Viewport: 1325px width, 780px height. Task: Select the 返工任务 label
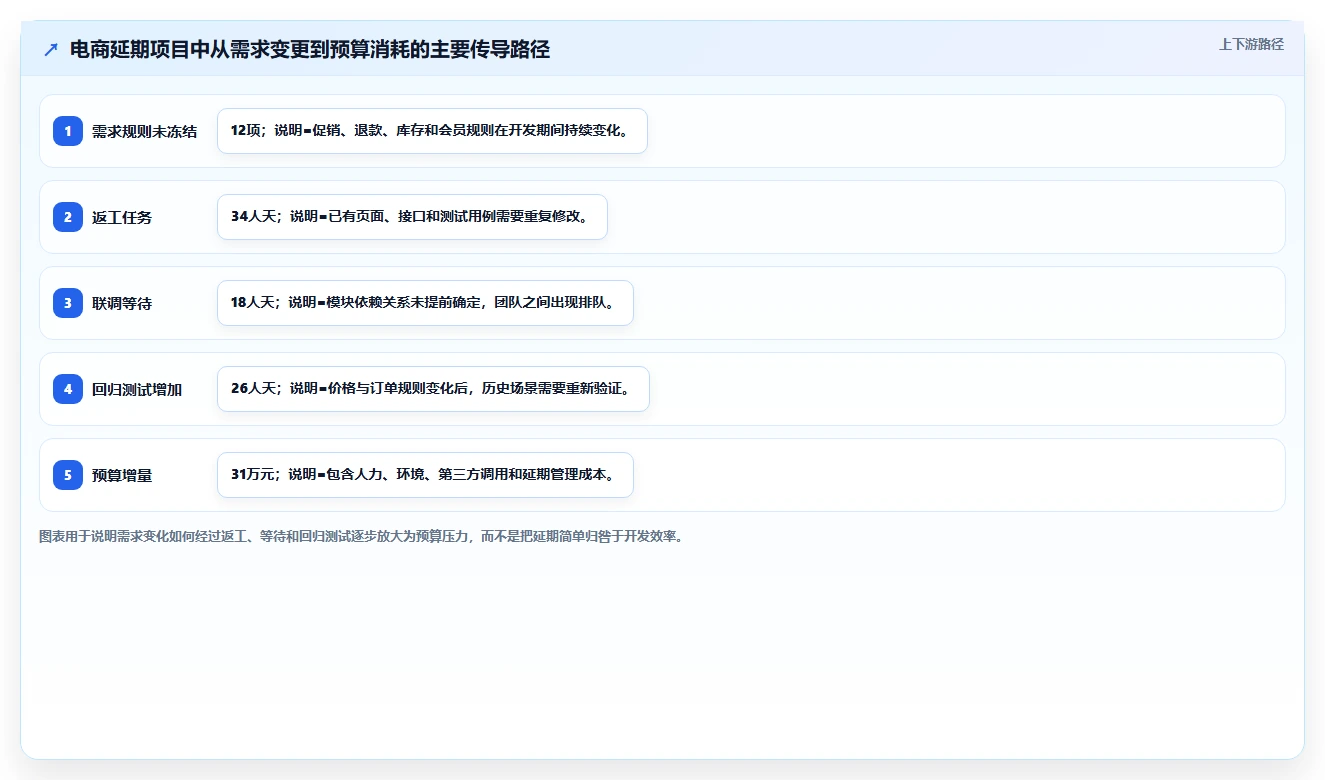click(122, 217)
